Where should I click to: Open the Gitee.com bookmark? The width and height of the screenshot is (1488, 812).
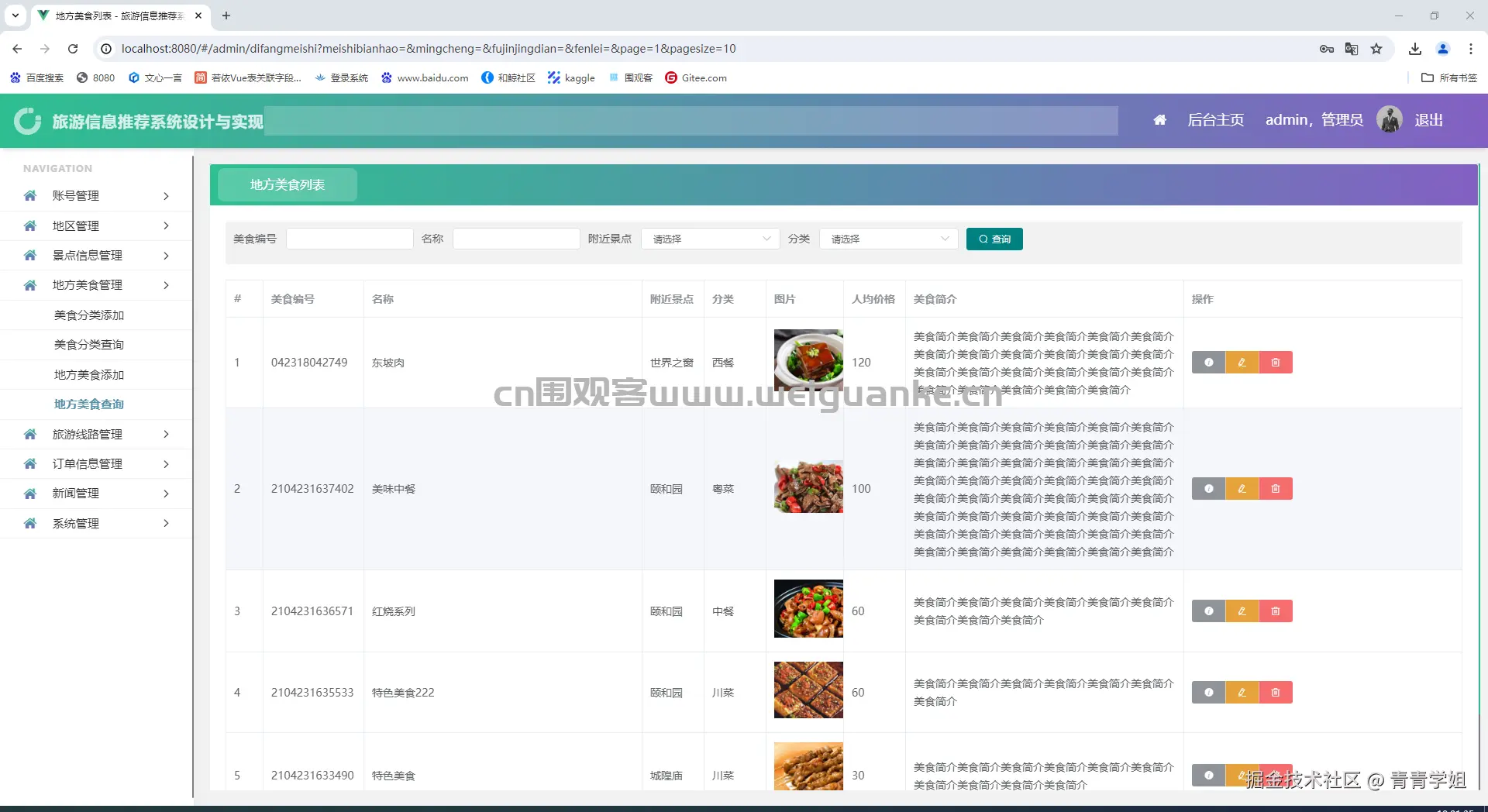tap(696, 77)
